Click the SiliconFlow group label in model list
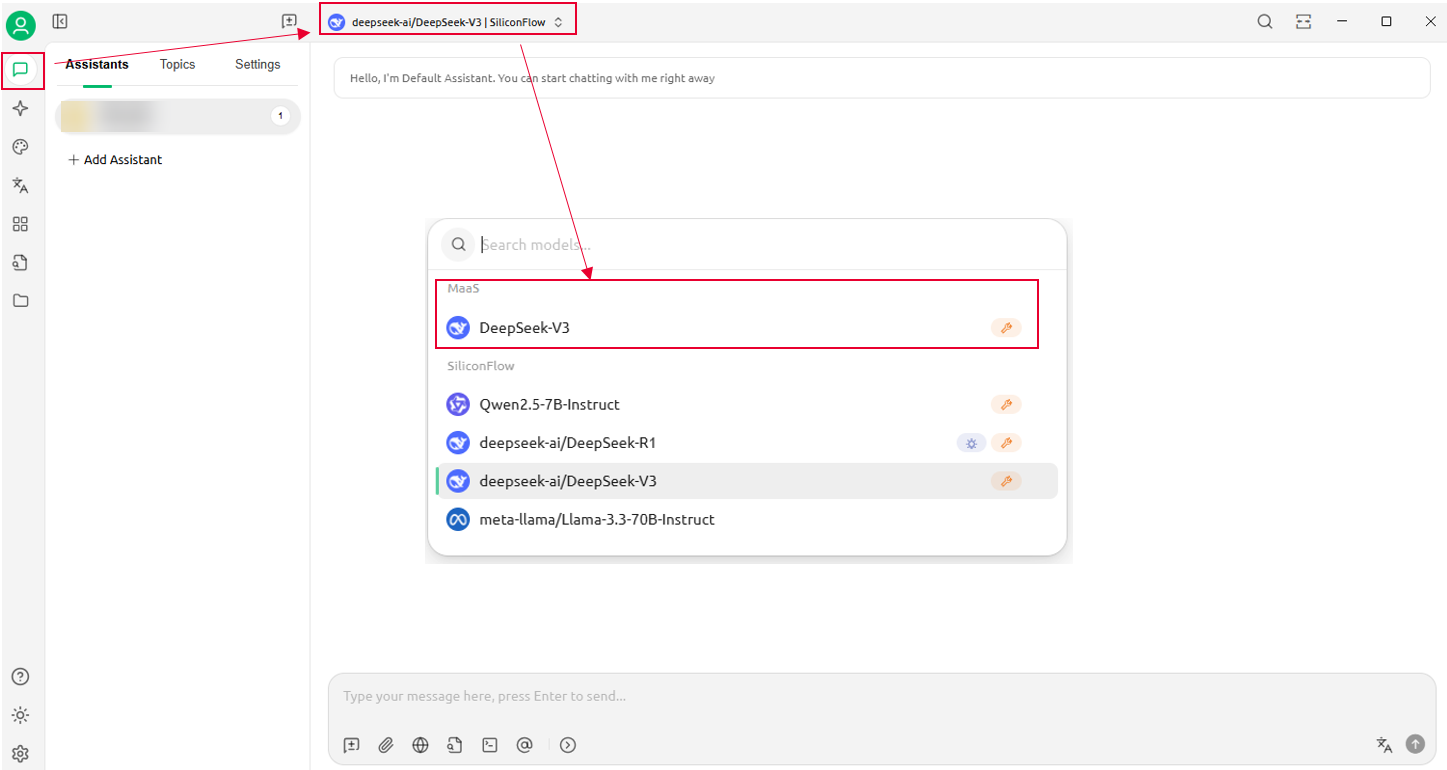Screen dimensions: 1447x770 click(x=481, y=366)
